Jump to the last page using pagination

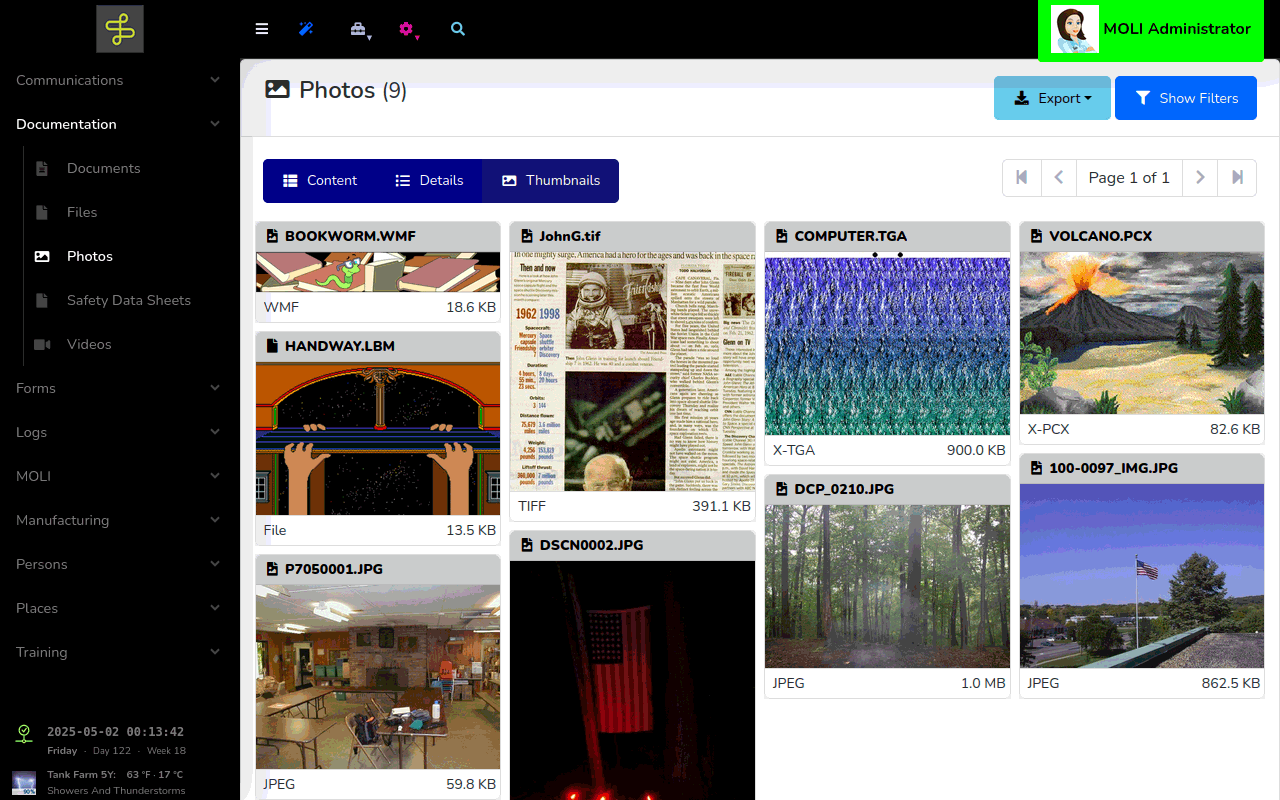click(x=1237, y=177)
